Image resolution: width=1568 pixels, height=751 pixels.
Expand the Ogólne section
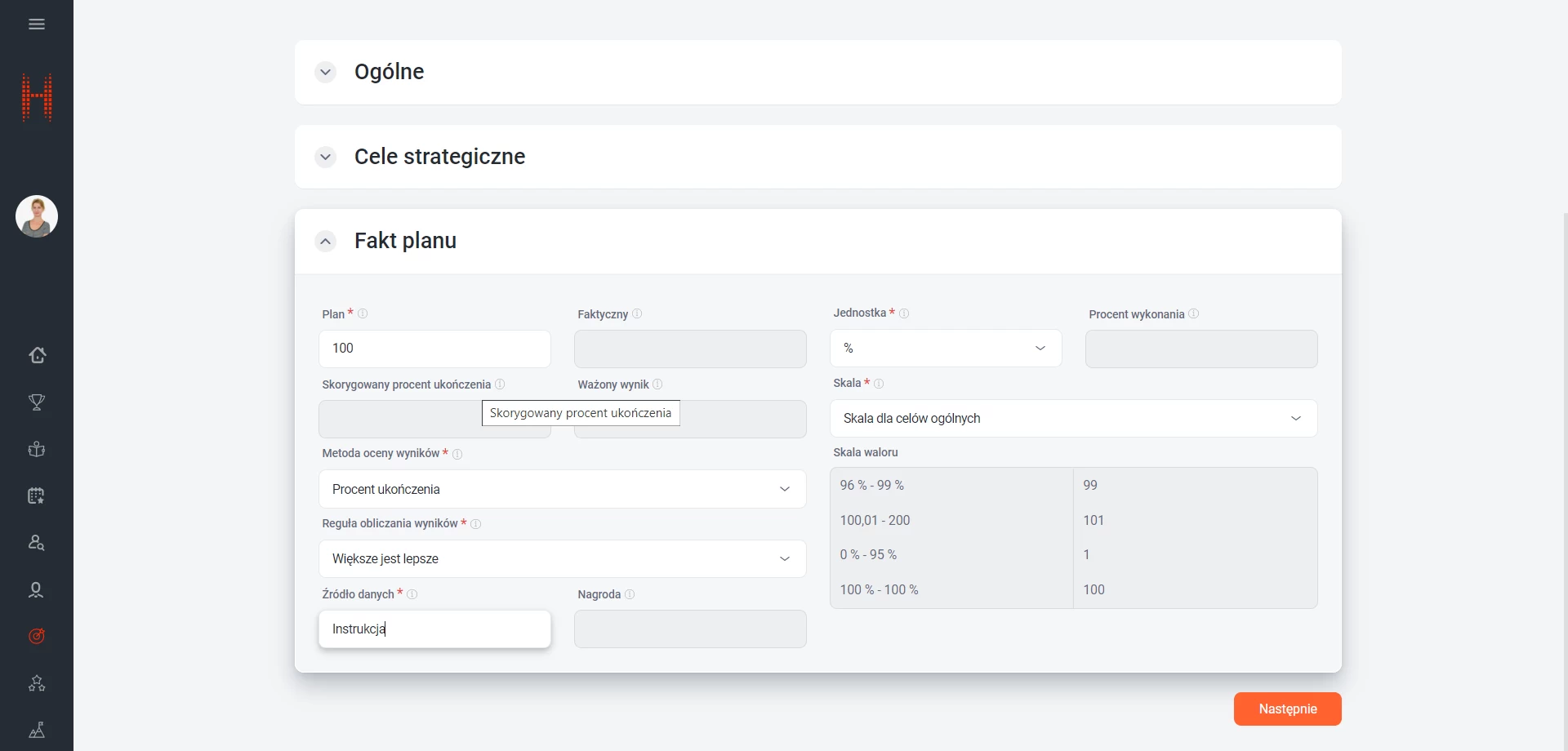point(326,72)
